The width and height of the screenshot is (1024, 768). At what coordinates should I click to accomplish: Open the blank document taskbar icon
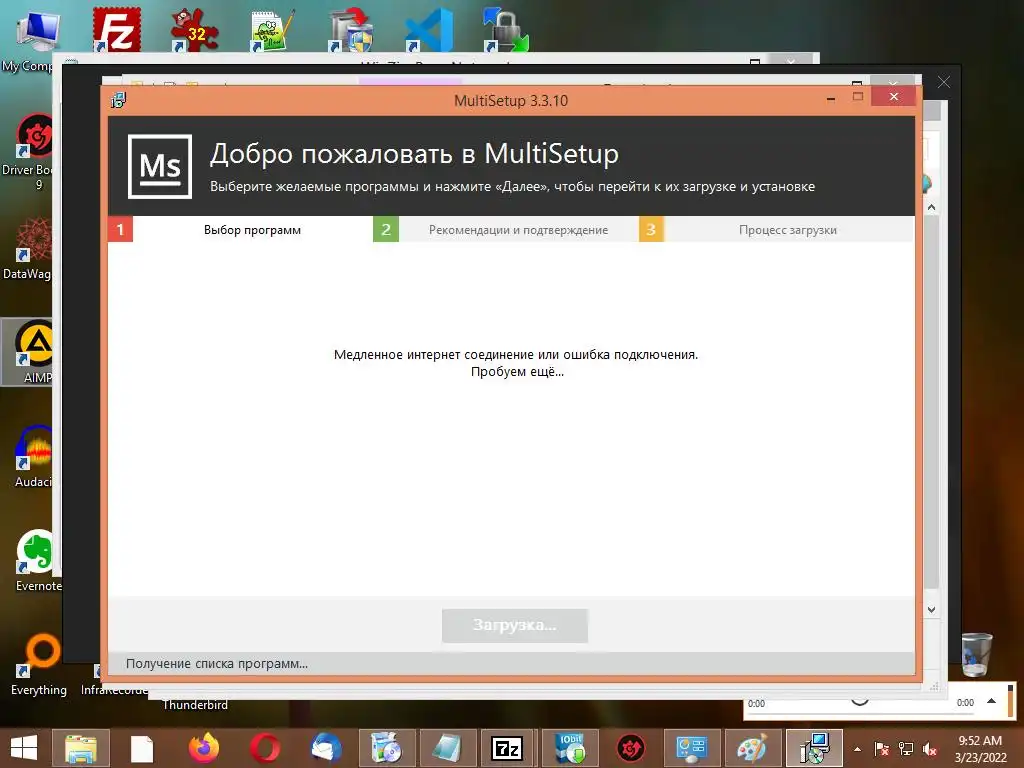click(141, 748)
